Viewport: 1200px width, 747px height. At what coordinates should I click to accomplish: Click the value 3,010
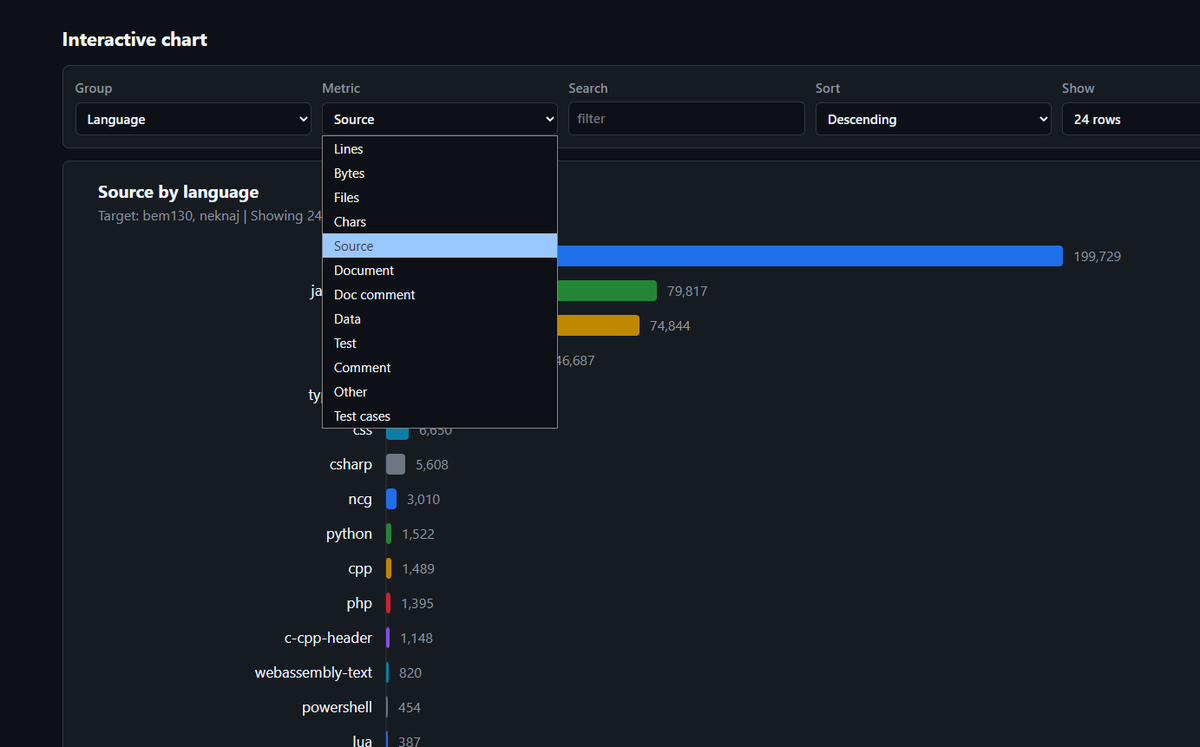point(423,499)
